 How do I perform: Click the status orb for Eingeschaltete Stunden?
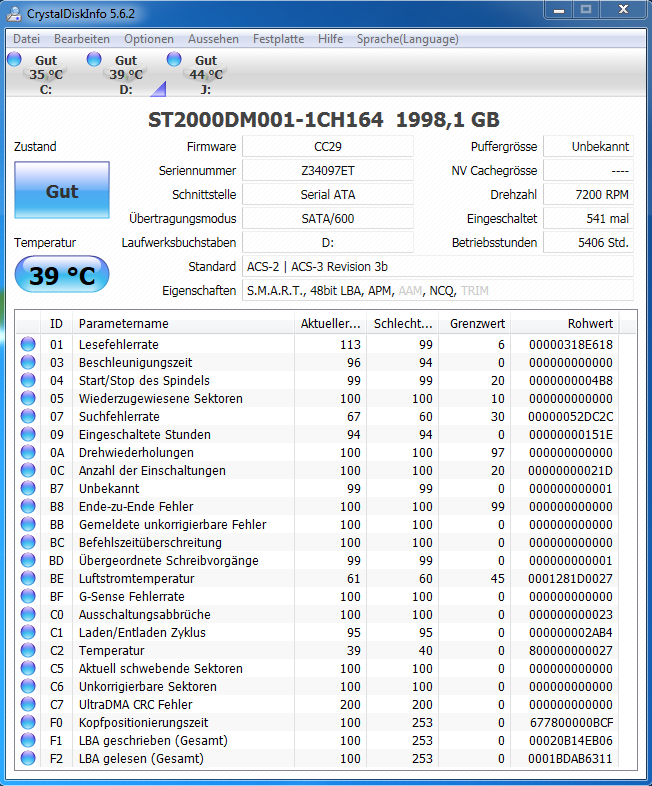point(28,434)
